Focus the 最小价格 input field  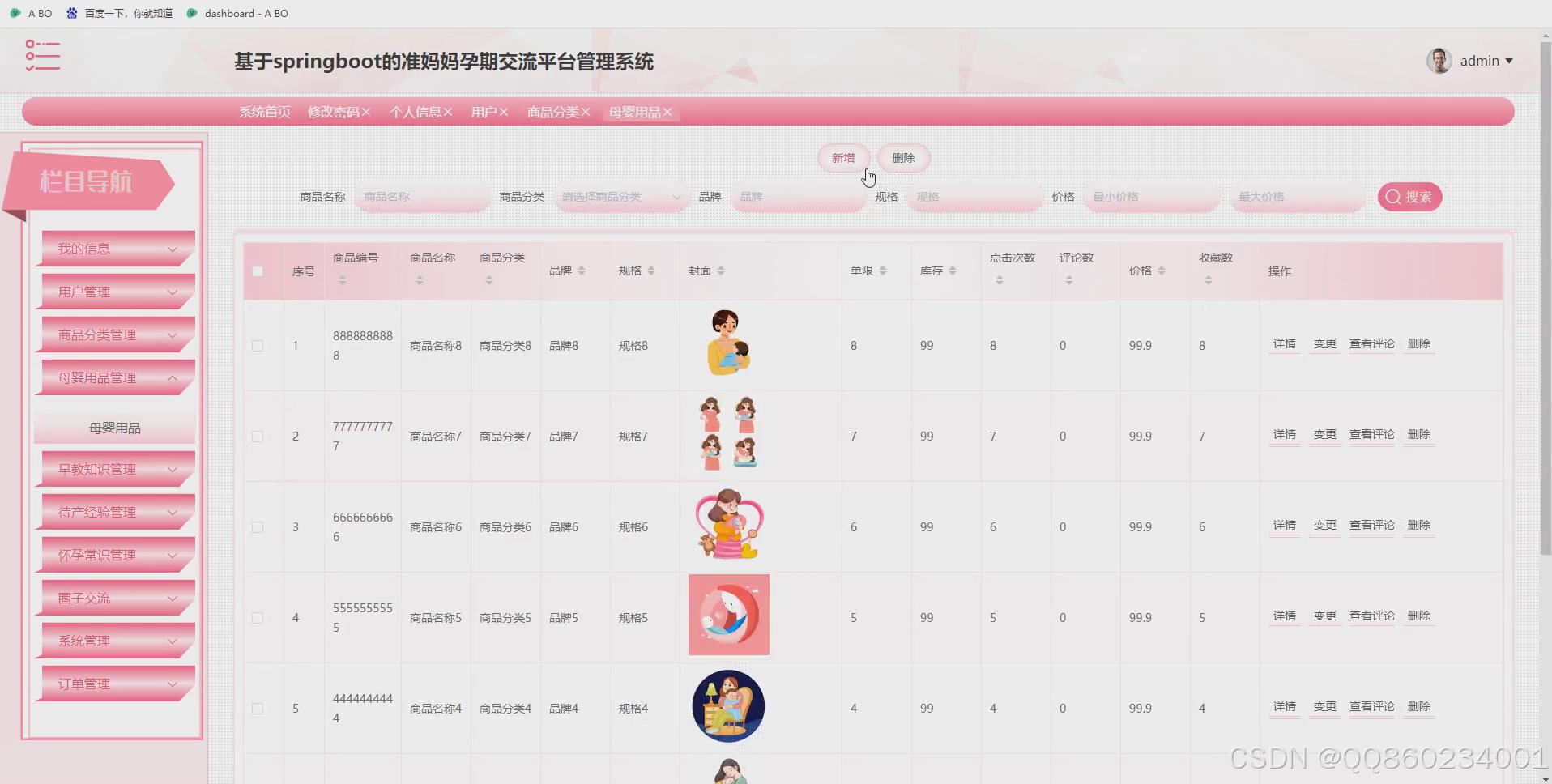pos(1151,197)
